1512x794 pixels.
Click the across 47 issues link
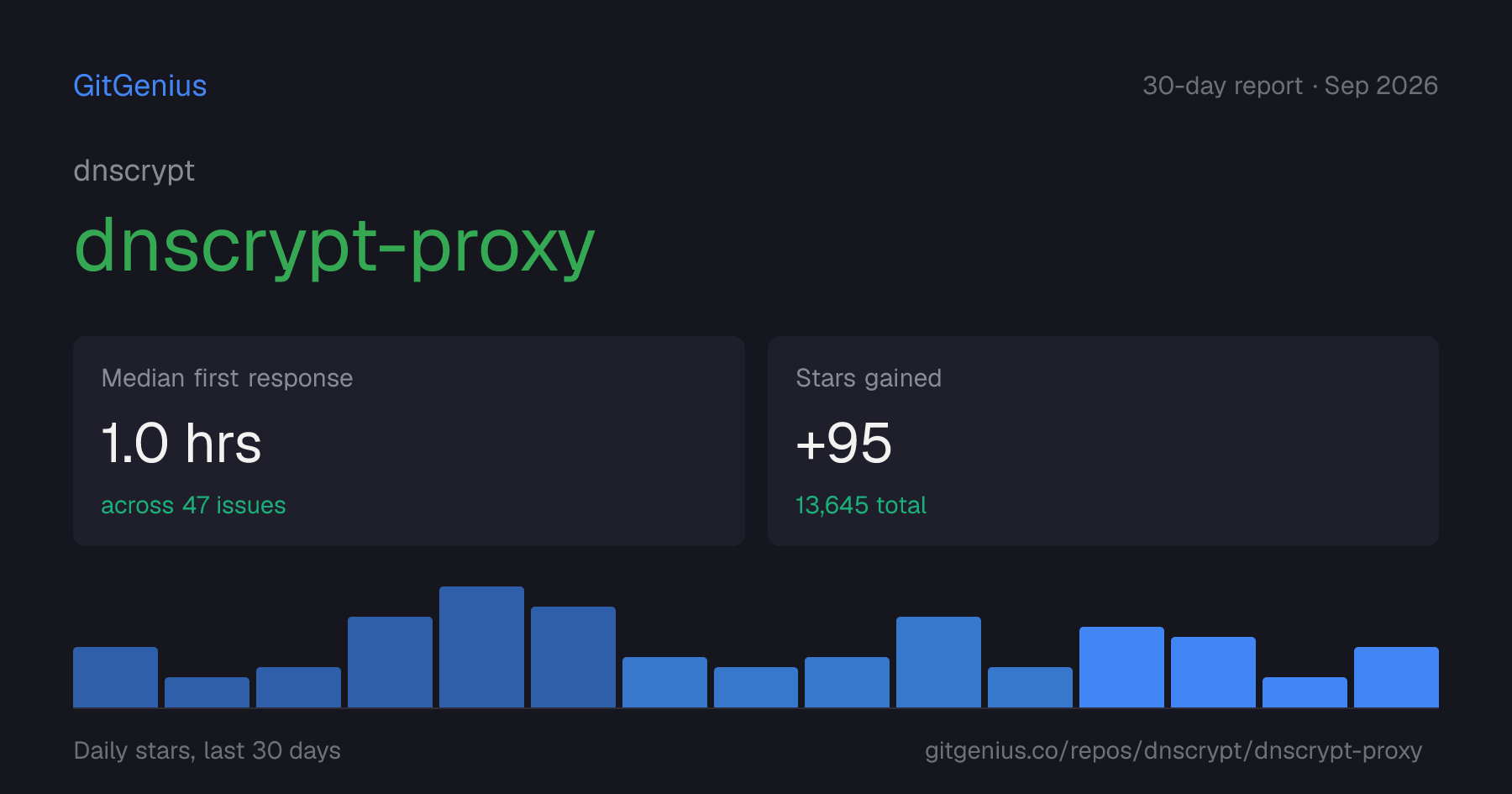coord(193,505)
